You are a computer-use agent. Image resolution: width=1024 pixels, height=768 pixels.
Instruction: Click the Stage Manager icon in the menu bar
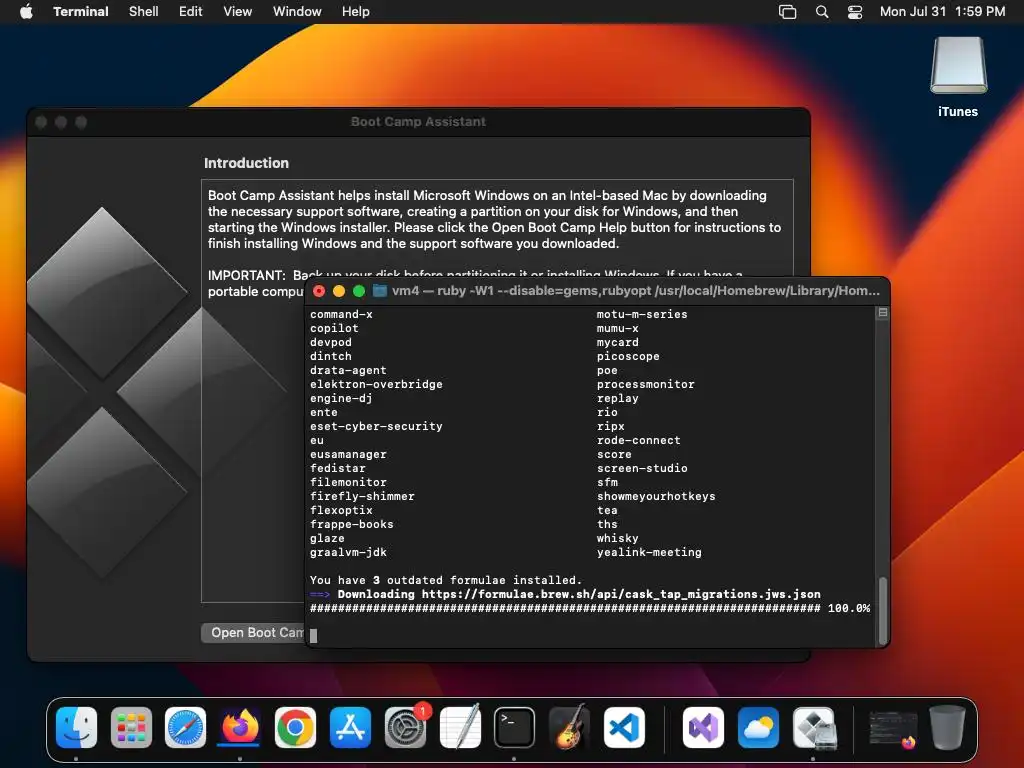click(788, 12)
